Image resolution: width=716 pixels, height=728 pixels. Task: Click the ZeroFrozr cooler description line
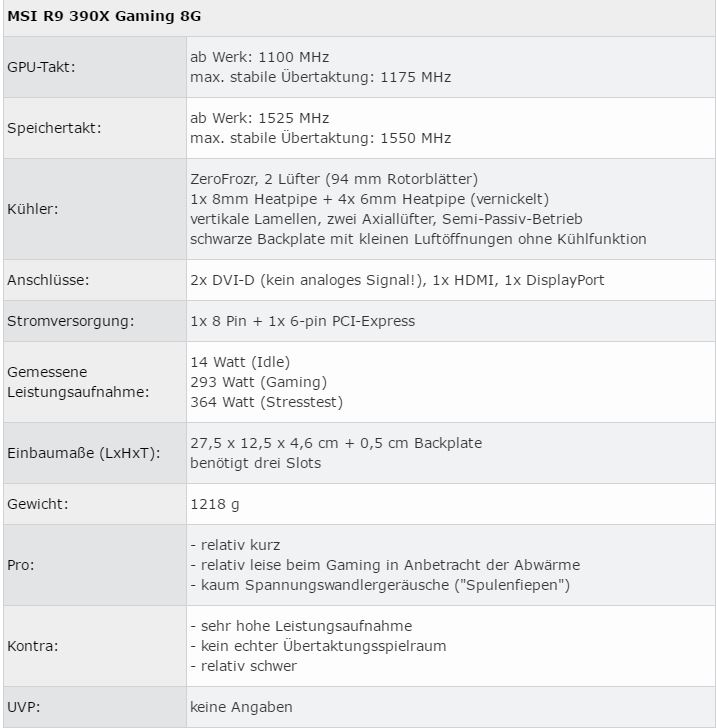[x=334, y=179]
